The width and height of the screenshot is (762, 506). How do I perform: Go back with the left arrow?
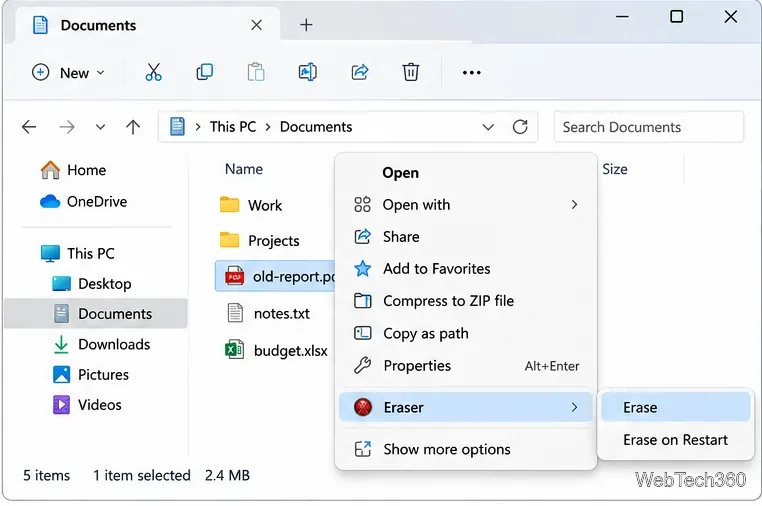coord(29,127)
